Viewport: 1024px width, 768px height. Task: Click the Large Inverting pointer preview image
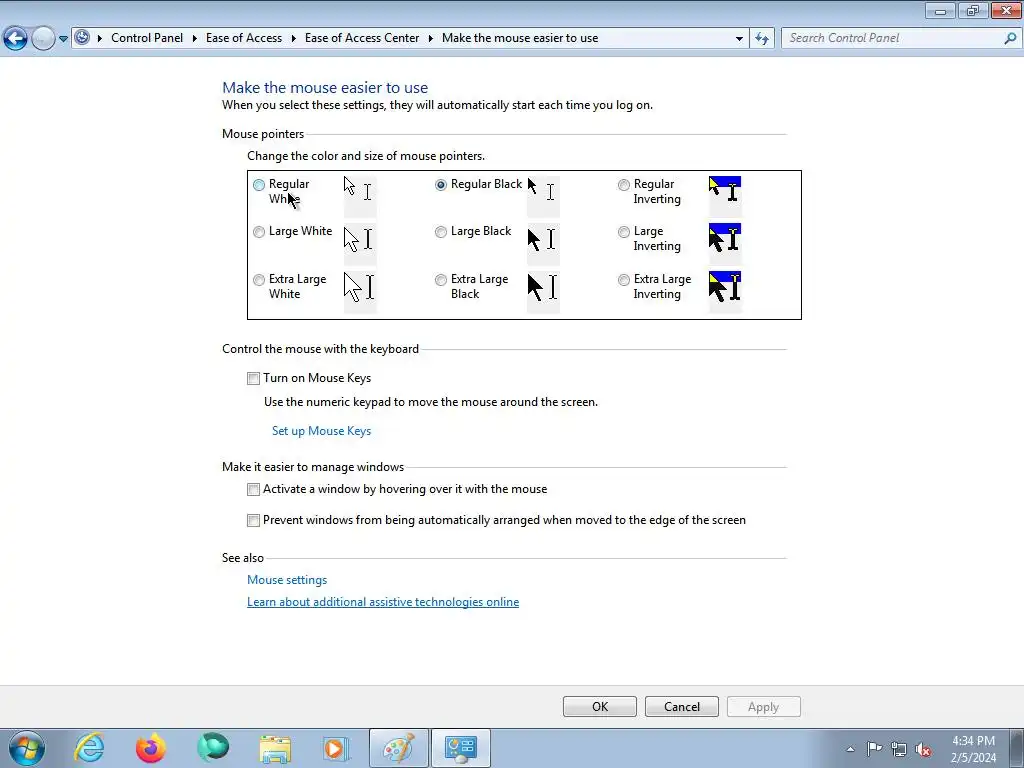coord(726,243)
